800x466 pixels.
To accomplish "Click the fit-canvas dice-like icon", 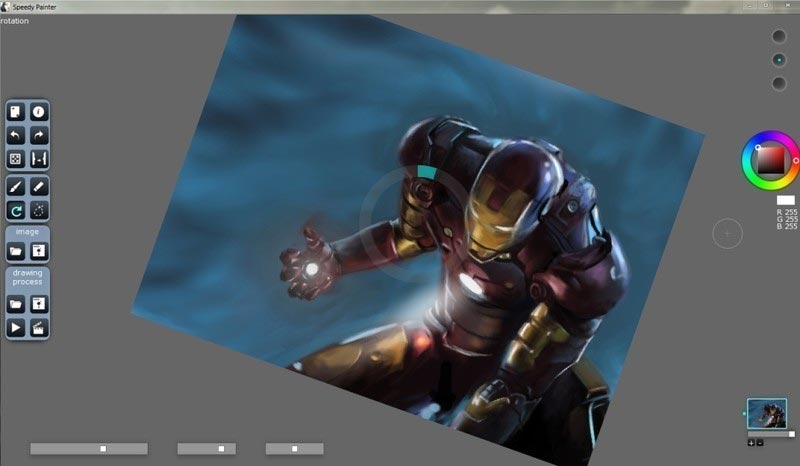I will point(15,159).
